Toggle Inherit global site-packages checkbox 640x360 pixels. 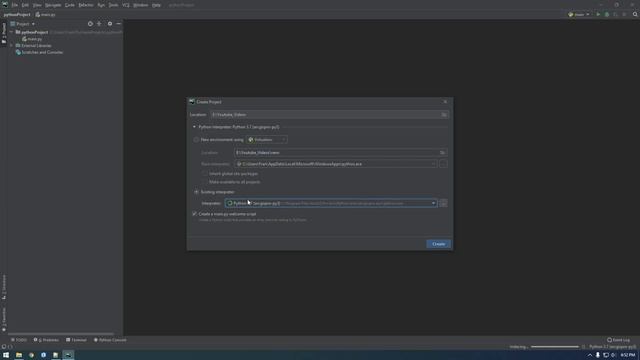tap(204, 173)
